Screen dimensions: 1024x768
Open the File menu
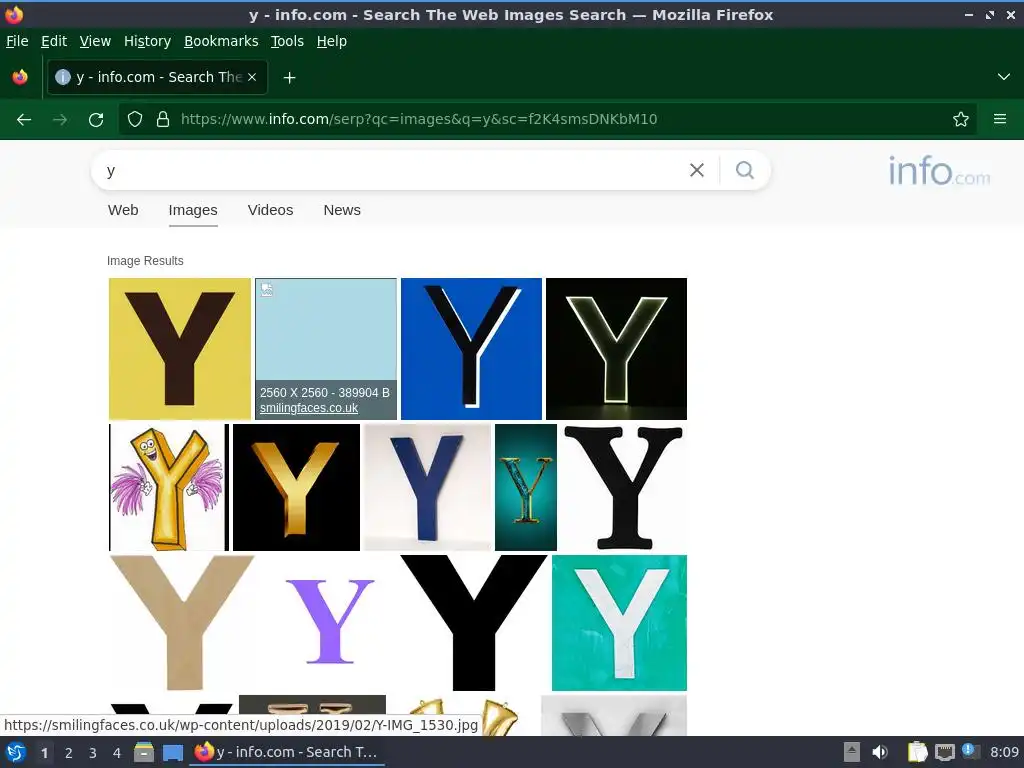(x=17, y=41)
